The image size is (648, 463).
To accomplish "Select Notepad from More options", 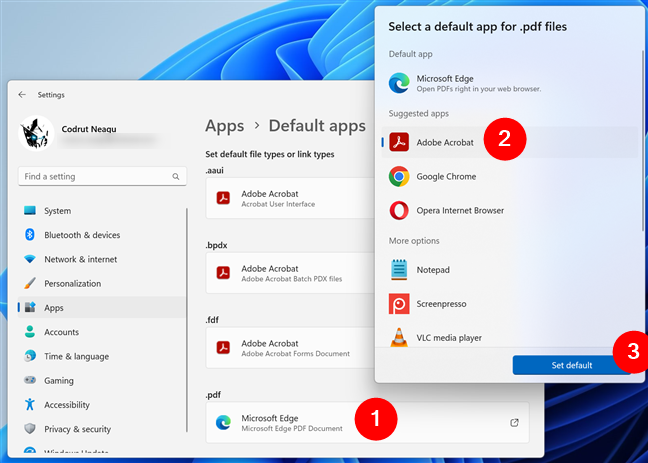I will [510, 270].
